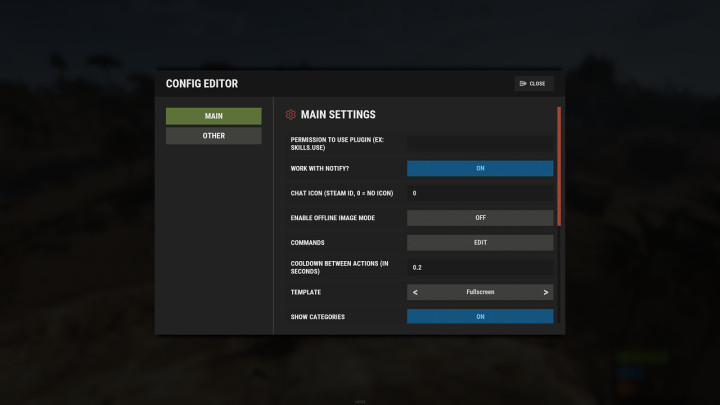The width and height of the screenshot is (720, 405).
Task: Toggle Work With Notify switch
Action: pyautogui.click(x=480, y=169)
